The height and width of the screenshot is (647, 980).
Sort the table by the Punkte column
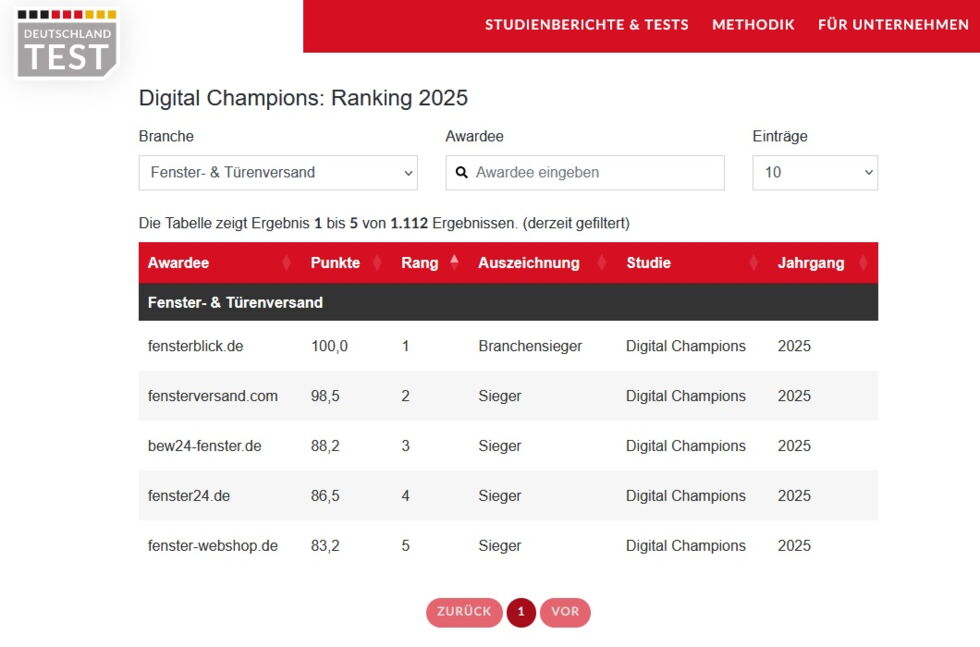[378, 262]
